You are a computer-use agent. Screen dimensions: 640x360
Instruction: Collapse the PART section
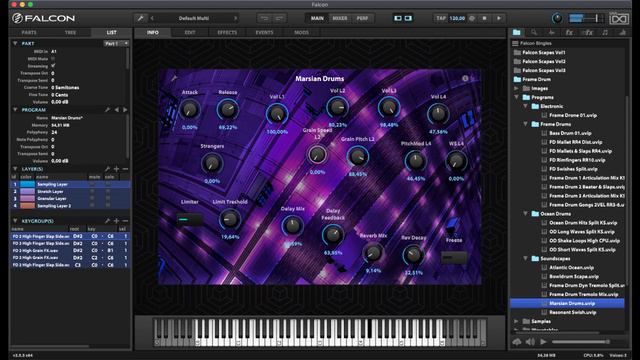15,43
